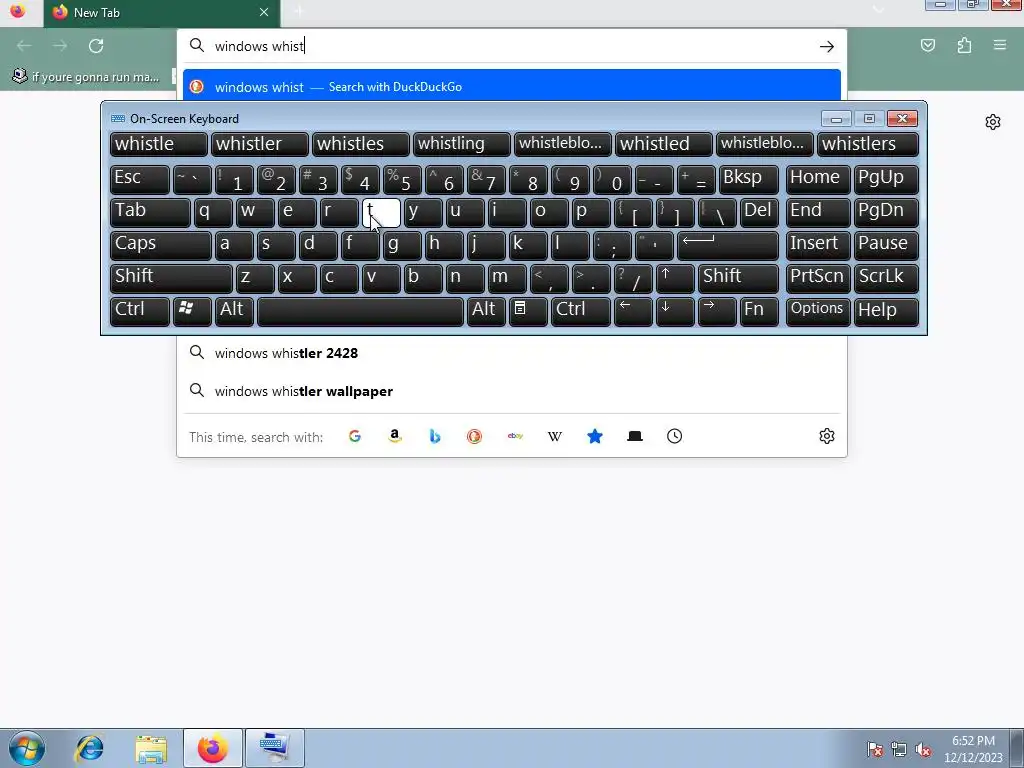The height and width of the screenshot is (768, 1024).
Task: Search open tabs icon
Action: point(635,436)
